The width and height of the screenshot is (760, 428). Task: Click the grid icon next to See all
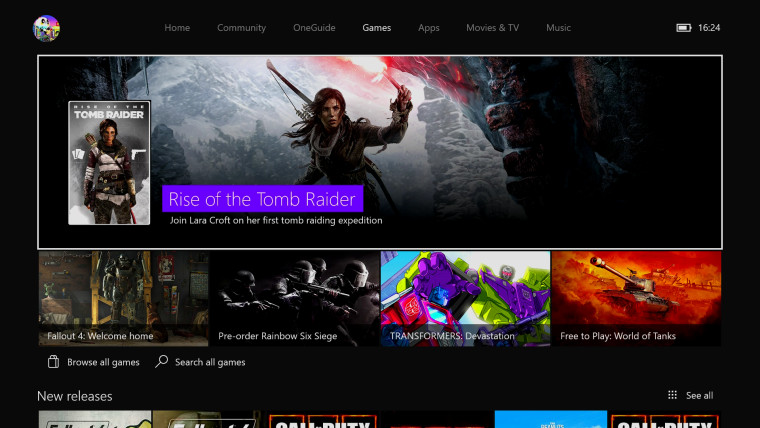click(672, 395)
